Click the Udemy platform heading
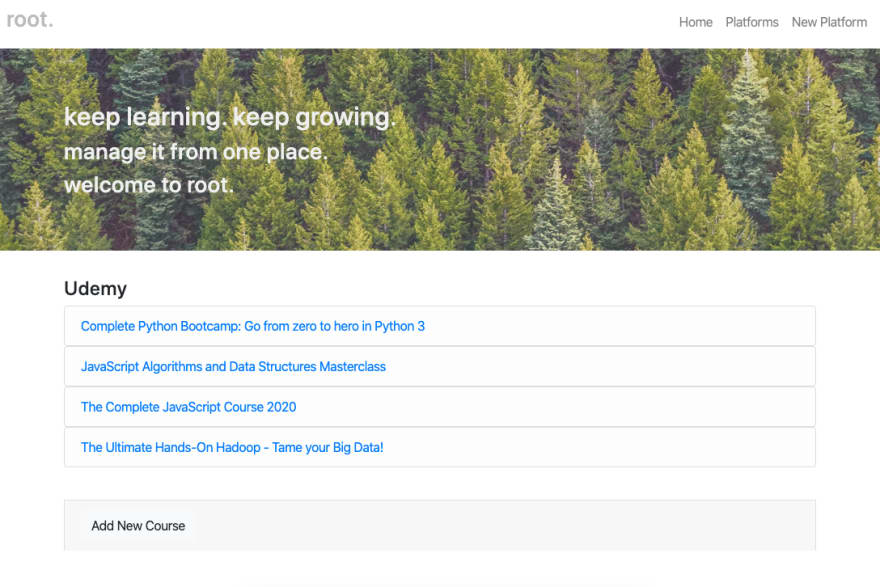Viewport: 880px width, 587px height. (x=95, y=288)
